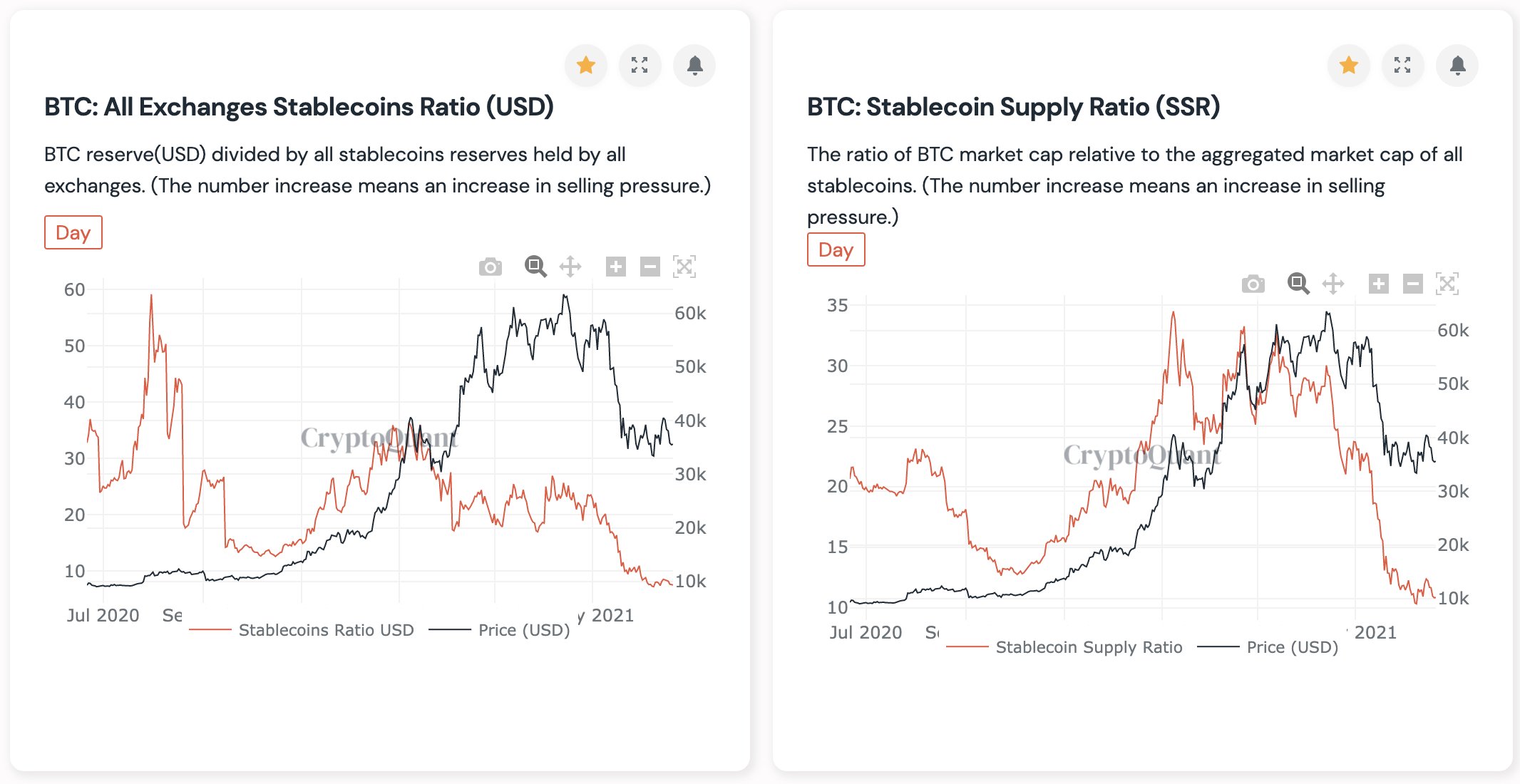Save SSR chart snapshot with camera icon

click(1253, 284)
